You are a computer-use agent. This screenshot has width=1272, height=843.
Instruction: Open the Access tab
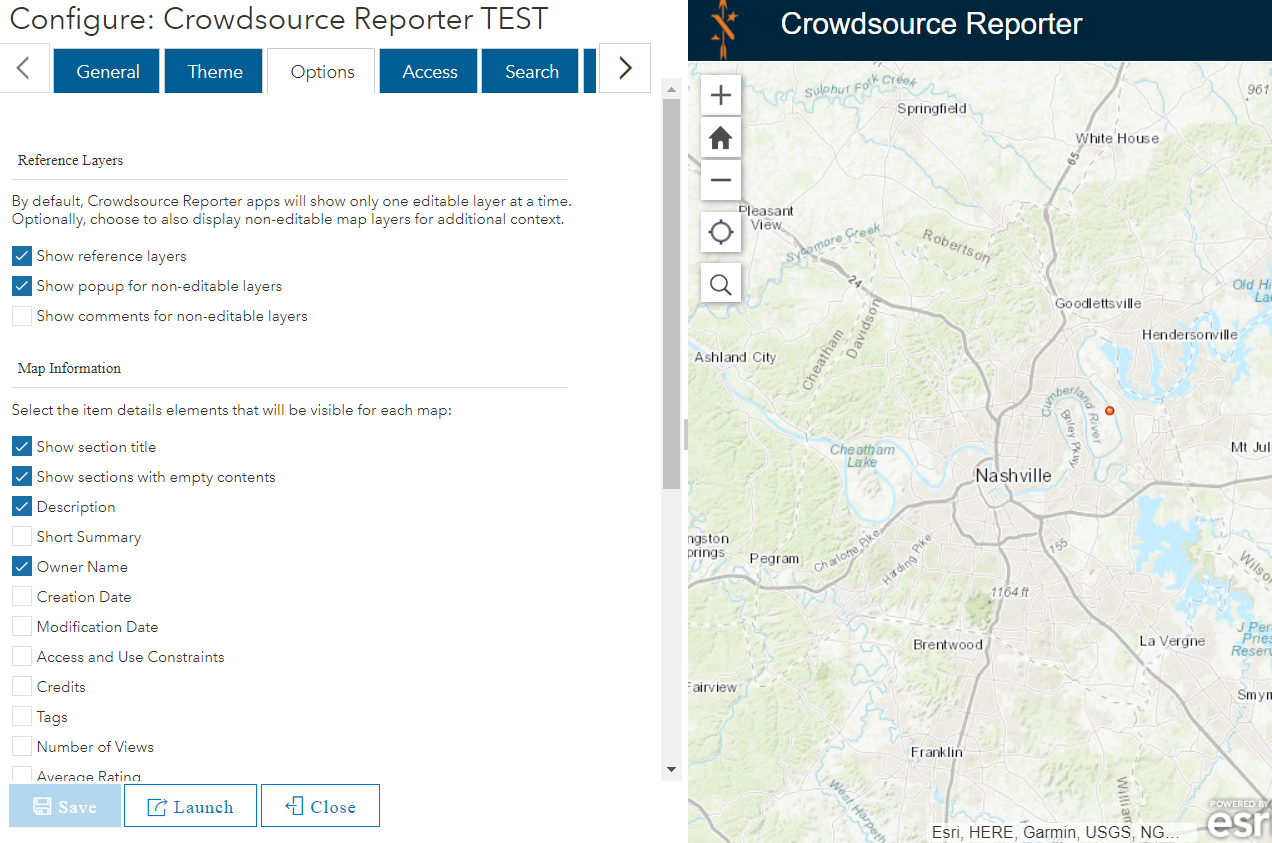(x=428, y=71)
